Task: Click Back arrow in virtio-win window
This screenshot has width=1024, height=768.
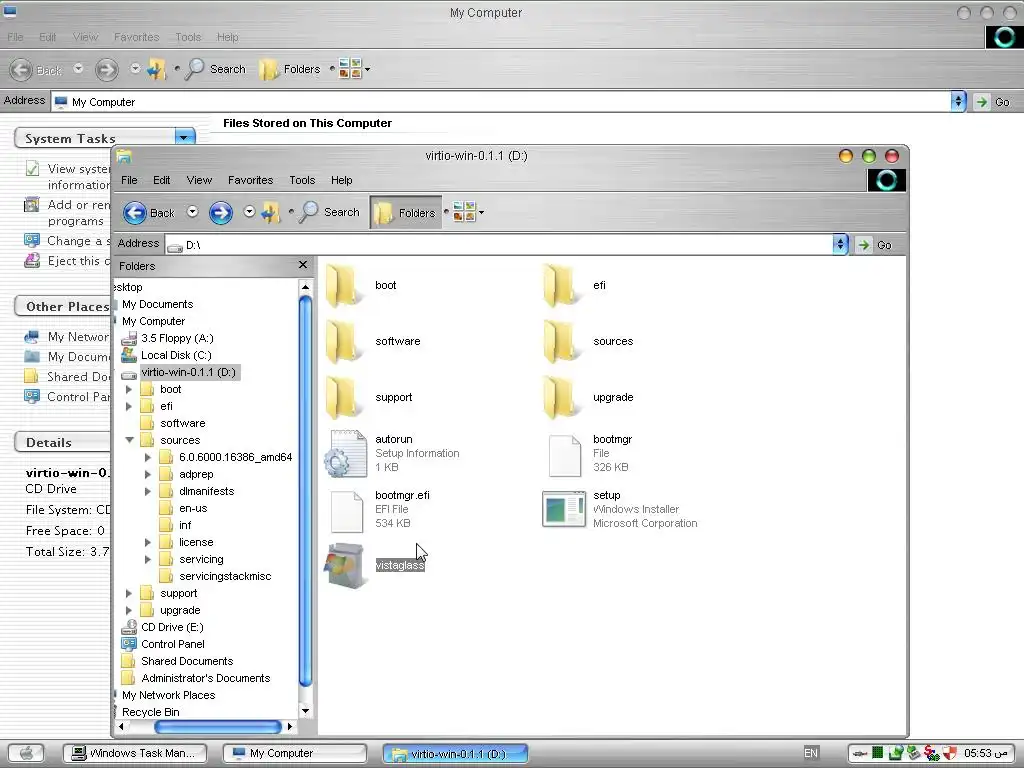Action: (x=135, y=213)
